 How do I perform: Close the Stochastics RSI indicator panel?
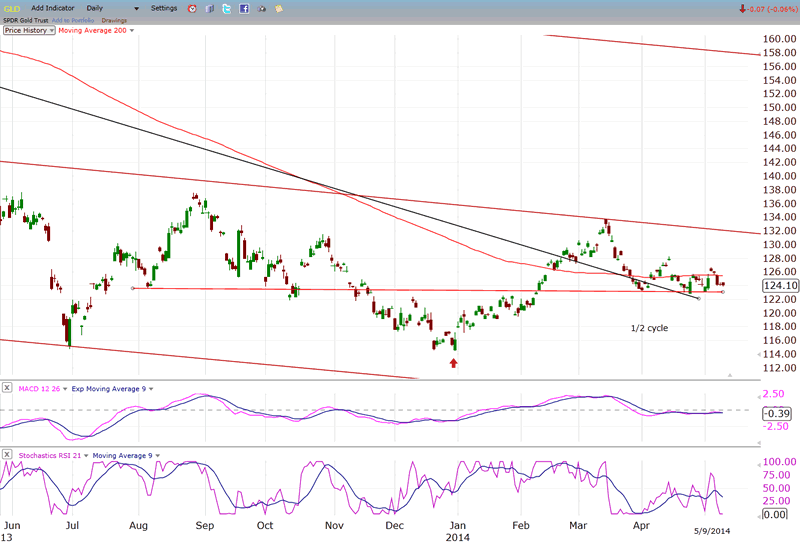pos(7,455)
